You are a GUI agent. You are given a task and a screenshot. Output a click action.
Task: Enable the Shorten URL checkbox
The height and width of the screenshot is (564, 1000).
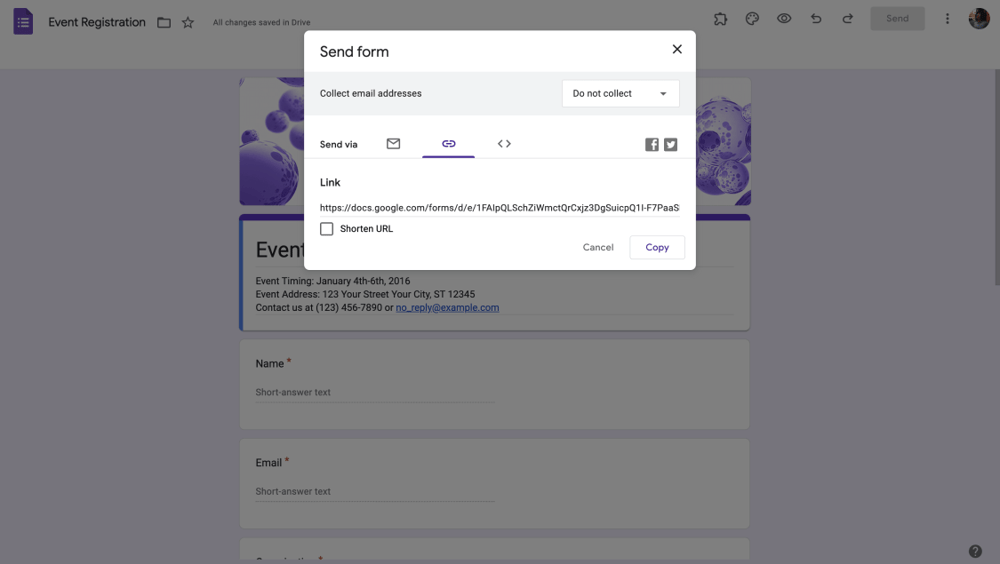pyautogui.click(x=327, y=229)
